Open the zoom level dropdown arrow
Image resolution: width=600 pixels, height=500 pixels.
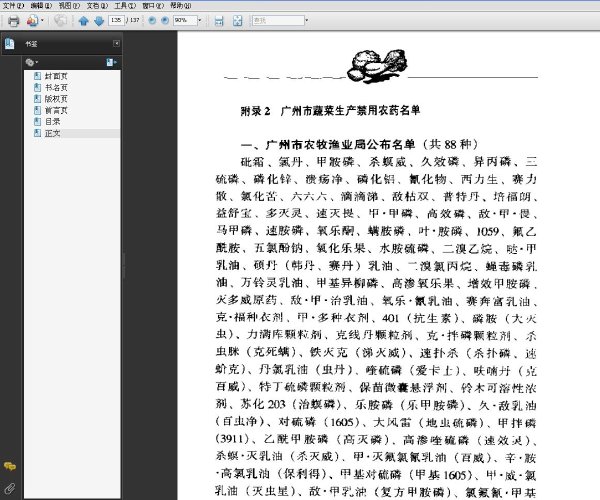(x=199, y=20)
